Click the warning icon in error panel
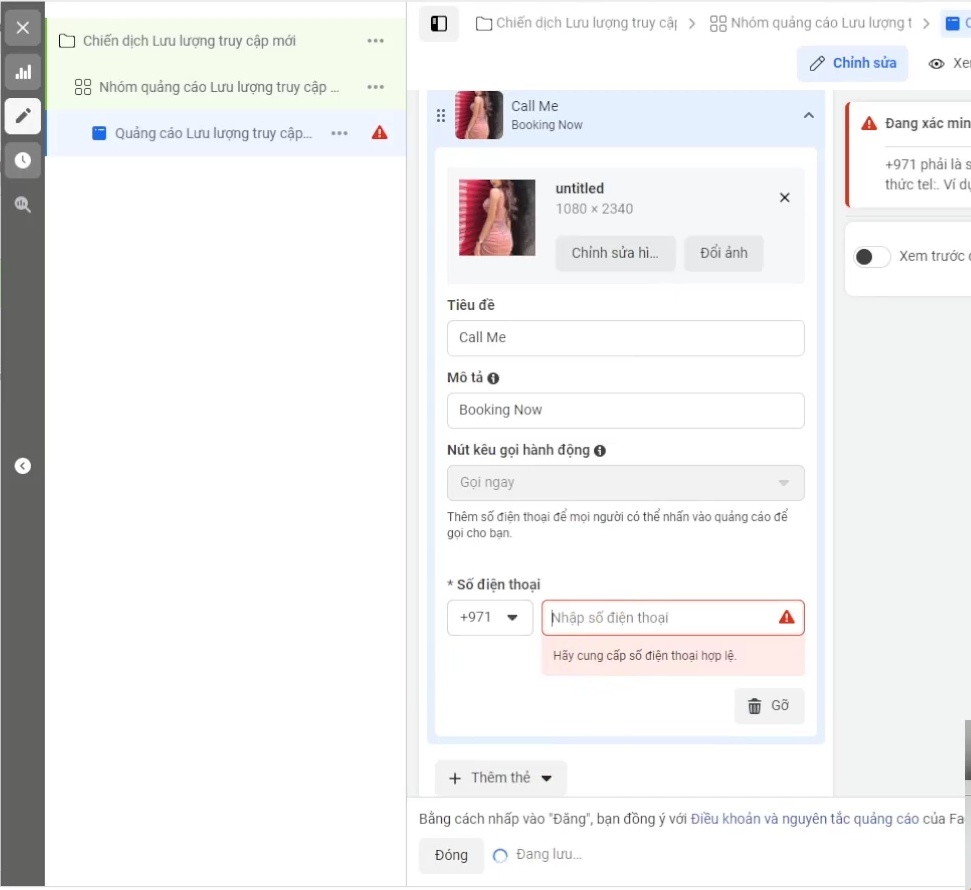This screenshot has height=890, width=971. [x=869, y=123]
